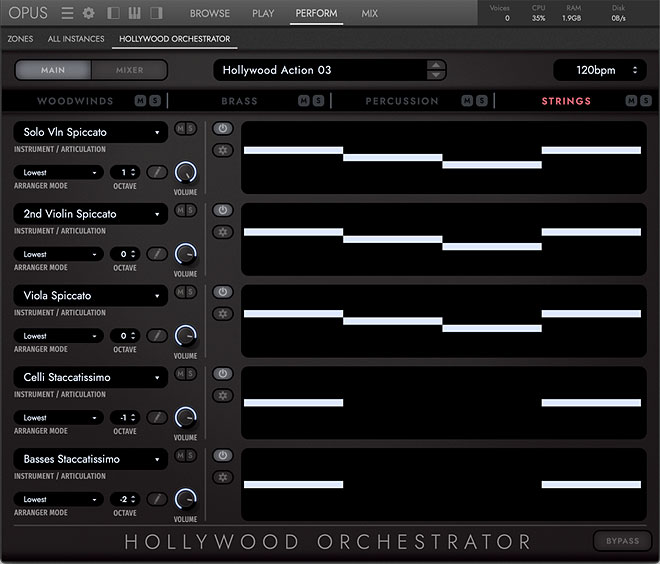Solo the Woodwinds section
The image size is (660, 564).
click(155, 101)
